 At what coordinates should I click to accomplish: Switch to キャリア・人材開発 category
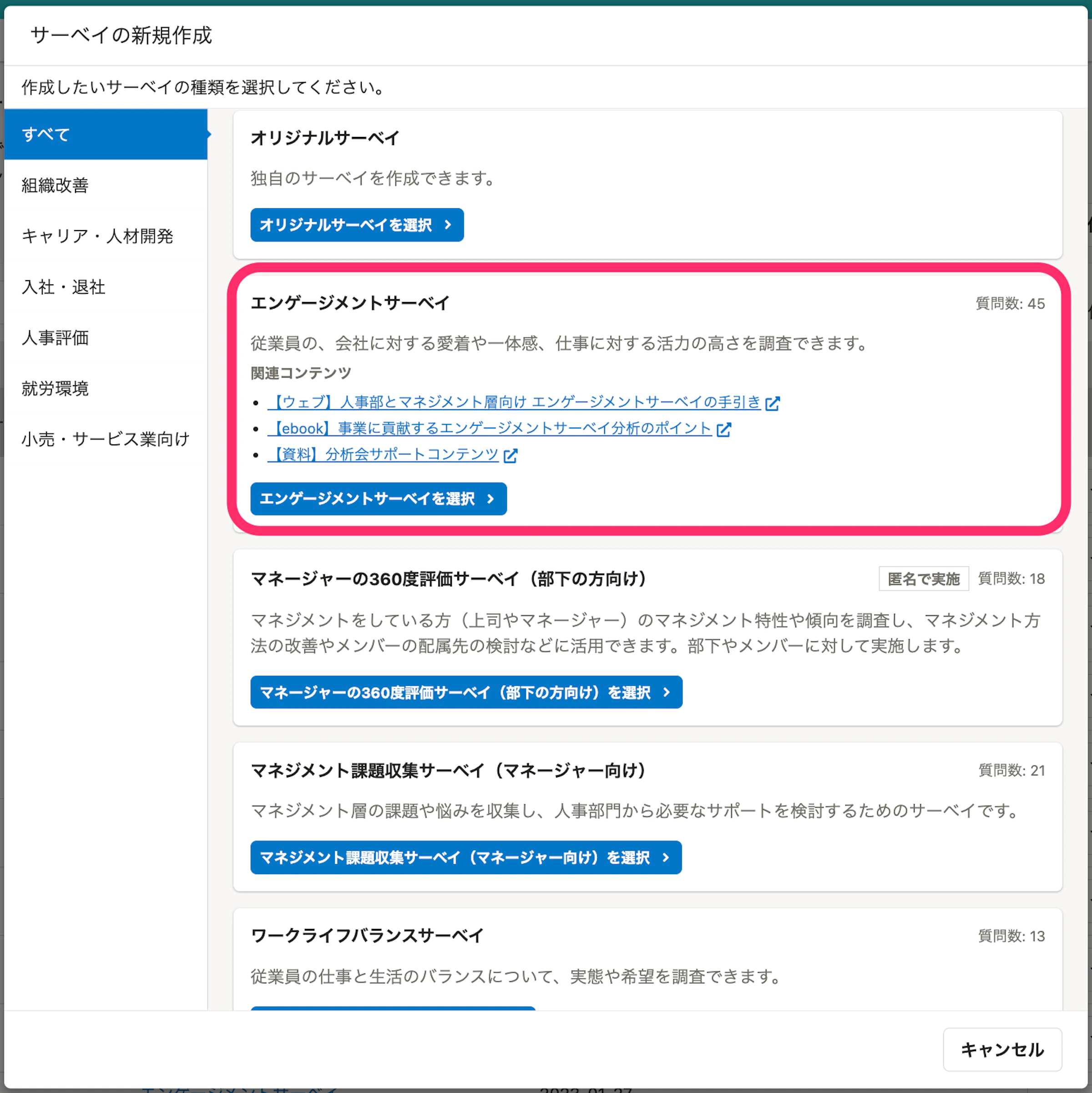[106, 236]
